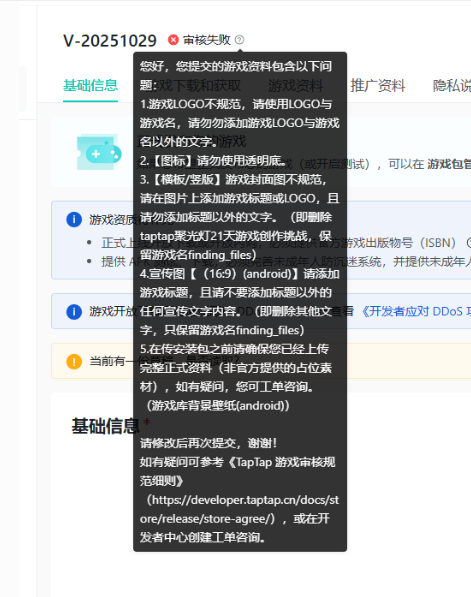Click the help icon next to 审核失败
The image size is (471, 597).
(x=239, y=40)
